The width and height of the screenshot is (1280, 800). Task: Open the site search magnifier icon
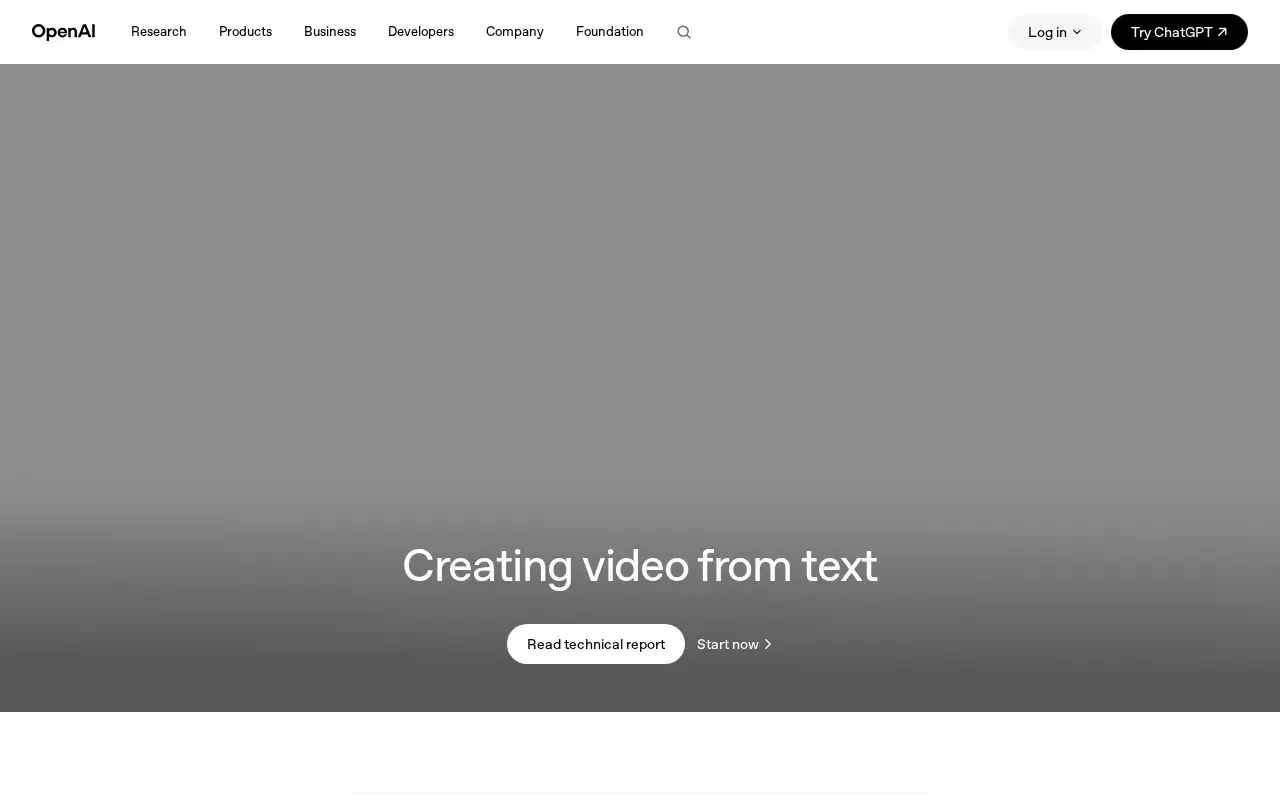(684, 32)
